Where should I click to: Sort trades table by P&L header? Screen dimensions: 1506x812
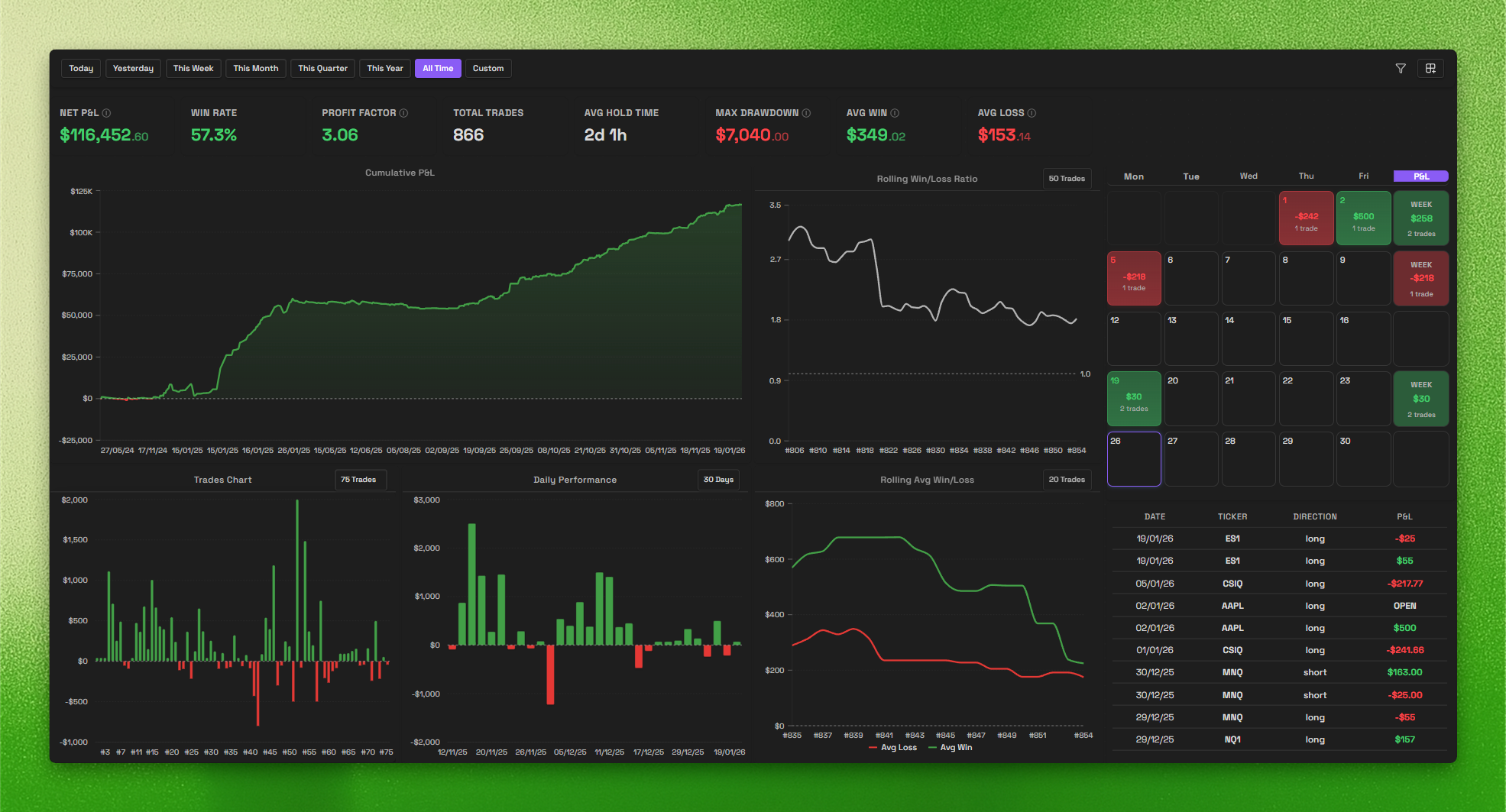(1404, 517)
